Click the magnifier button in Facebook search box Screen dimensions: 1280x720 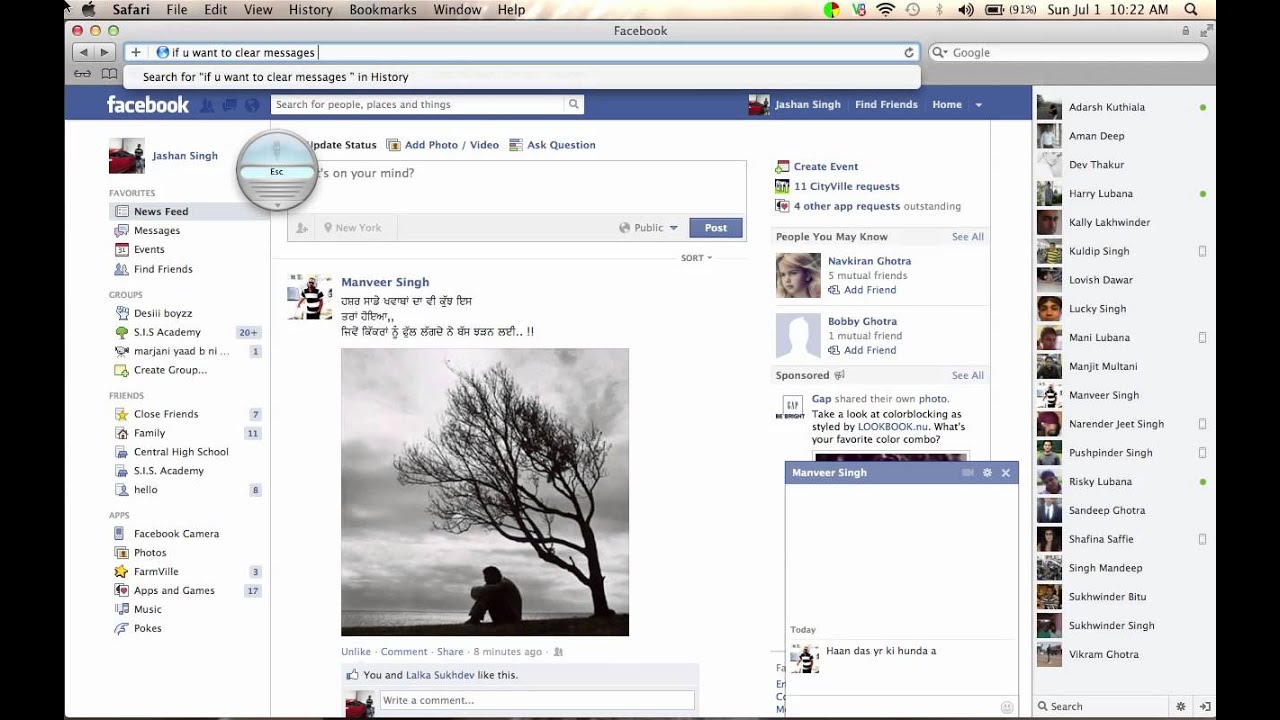point(573,104)
